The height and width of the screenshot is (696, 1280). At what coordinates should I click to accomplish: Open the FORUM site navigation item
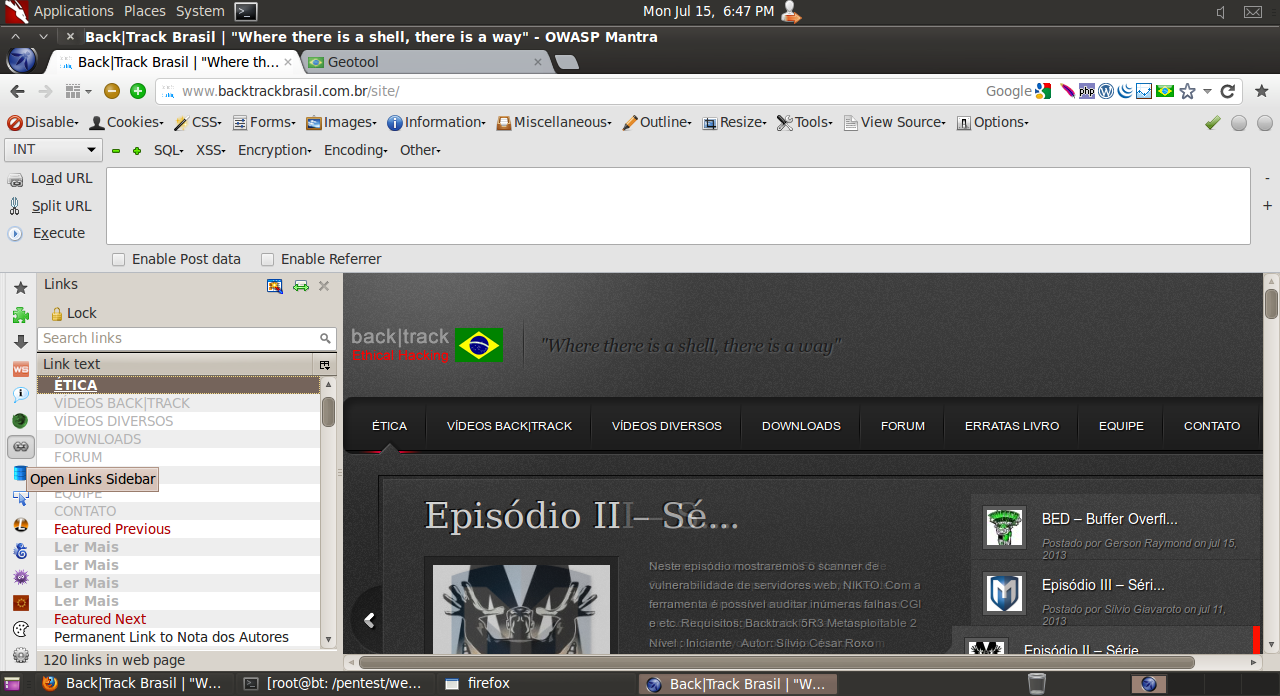[903, 426]
